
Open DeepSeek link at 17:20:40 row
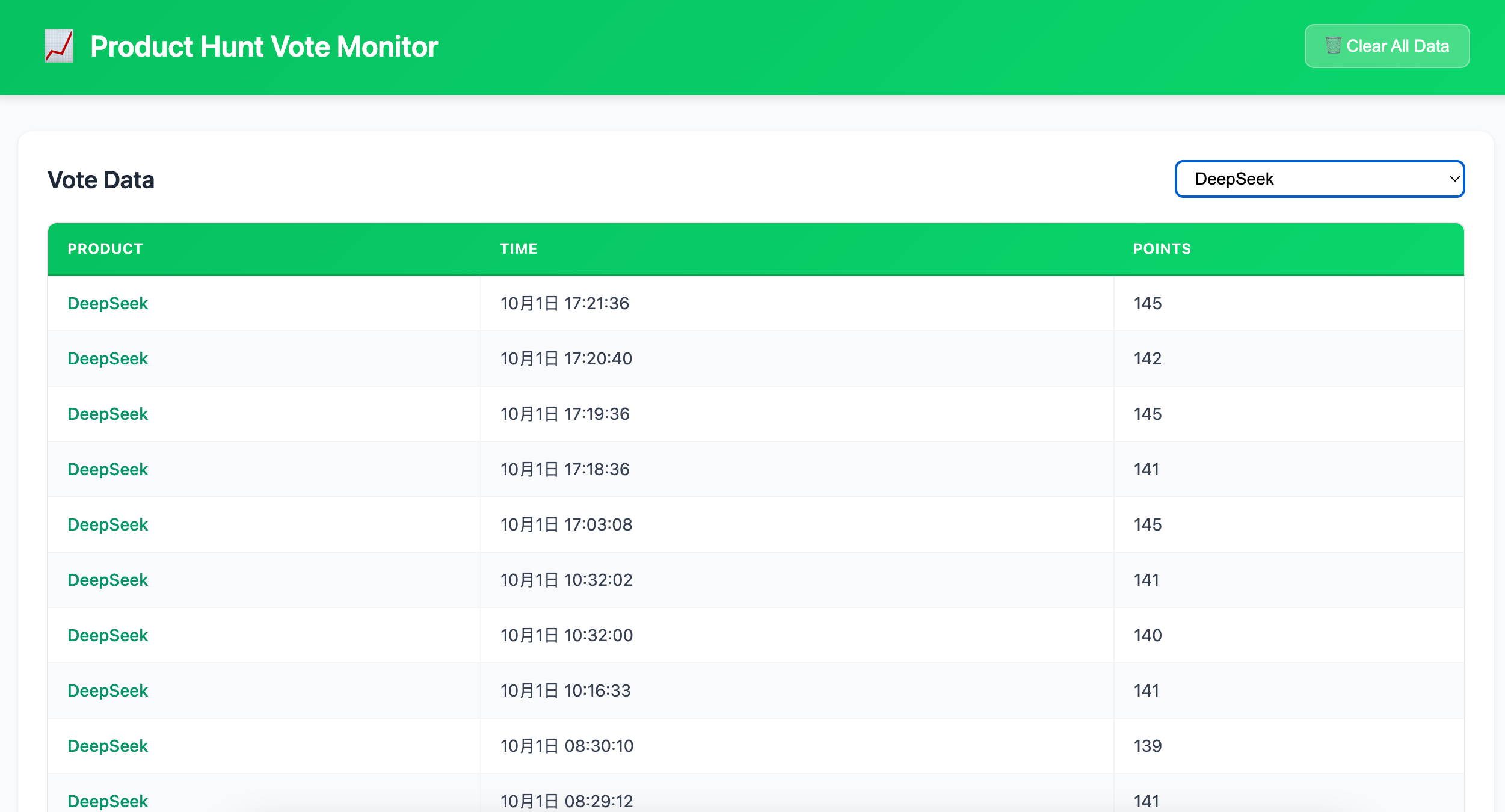pos(108,358)
